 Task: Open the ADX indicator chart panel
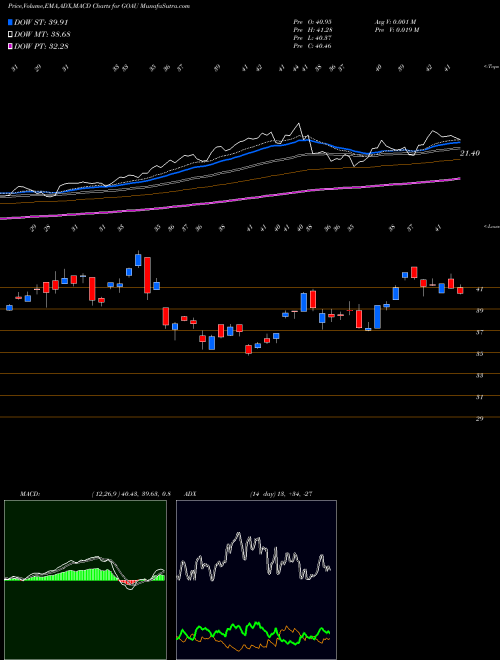coord(256,580)
